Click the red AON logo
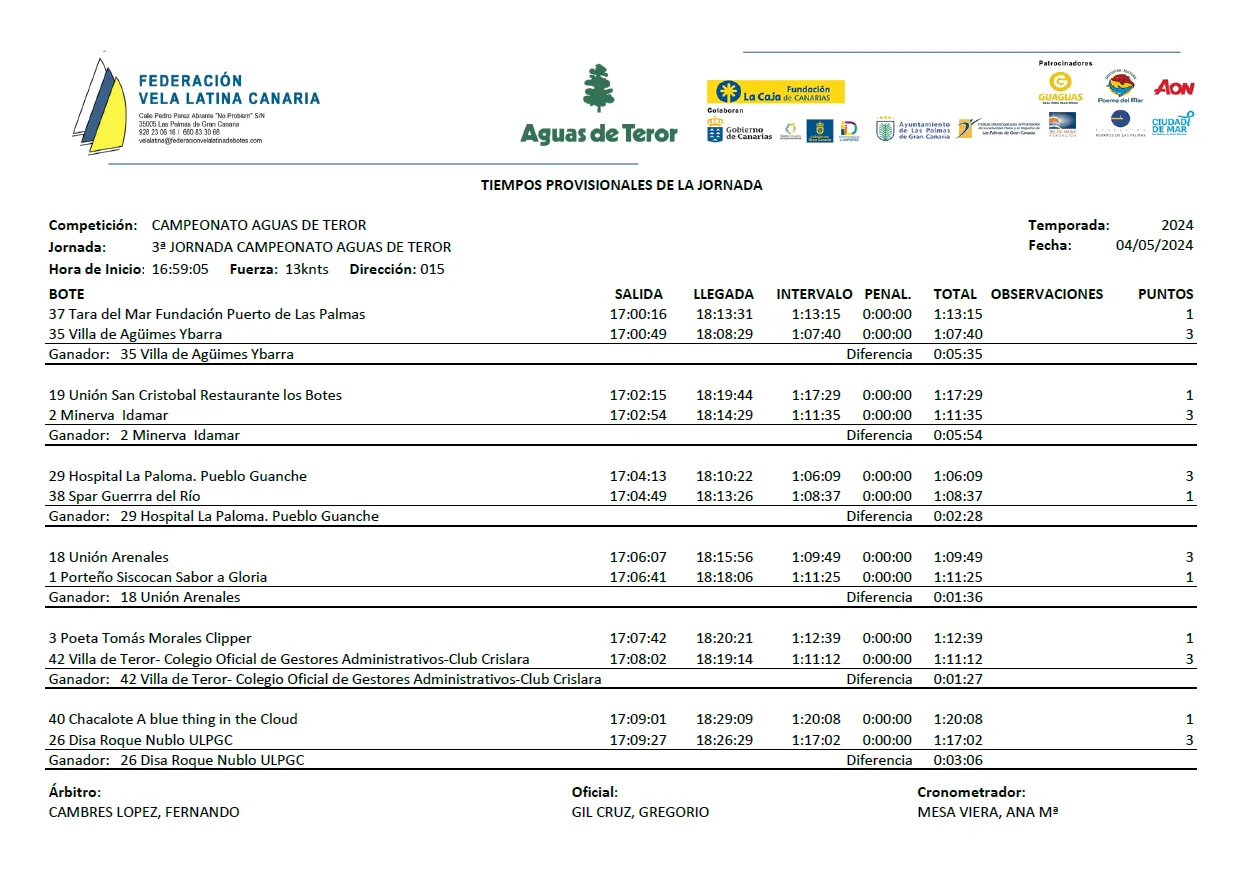This screenshot has height=879, width=1251. [x=1174, y=88]
